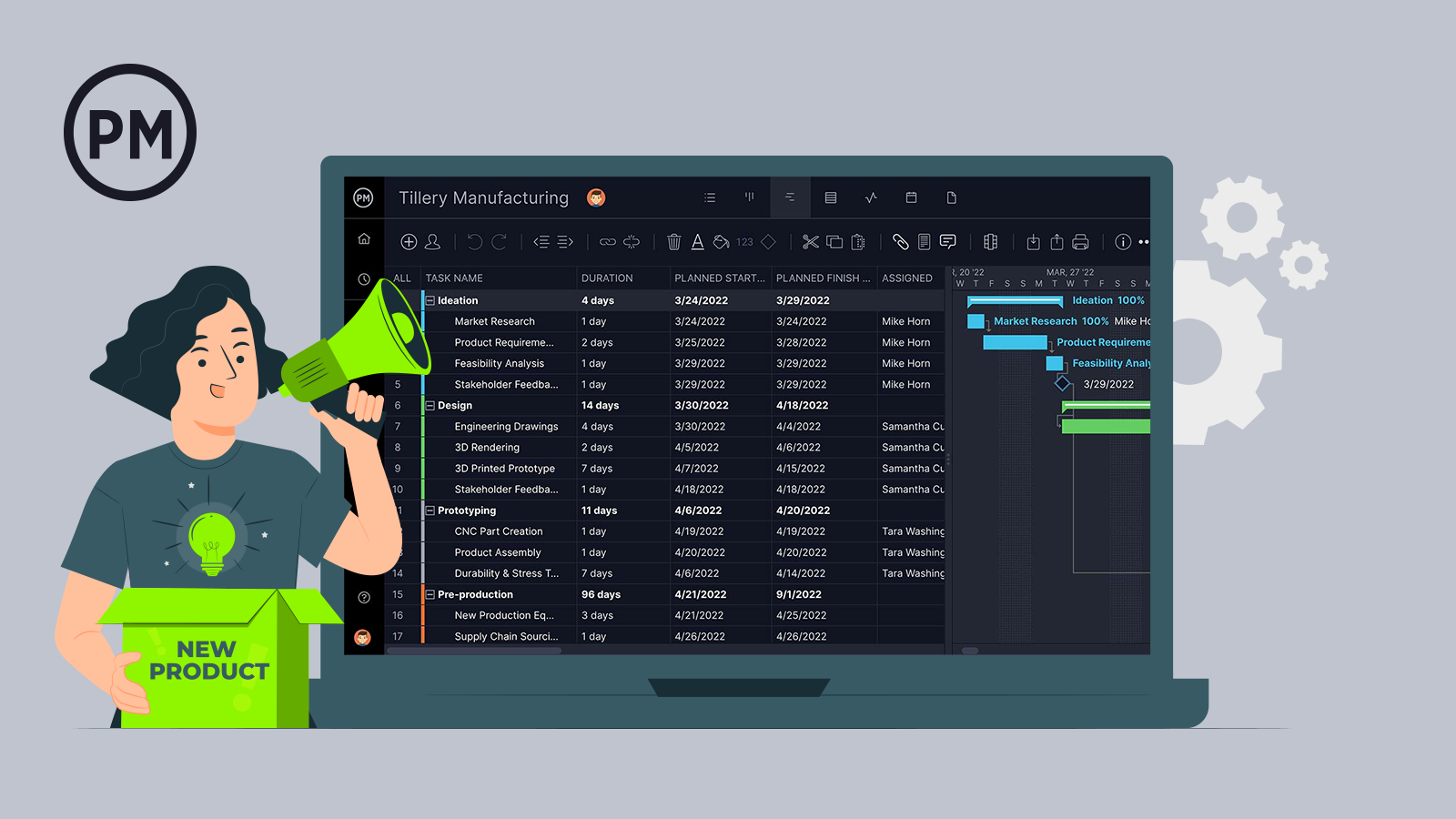Indent the task with indent icon
The height and width of the screenshot is (819, 1456).
coord(565,242)
